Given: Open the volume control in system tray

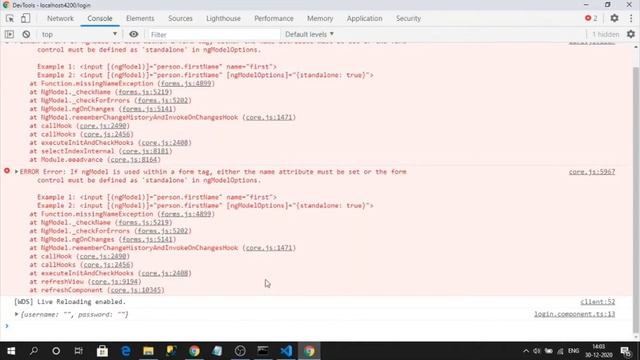Looking at the screenshot, I should pos(537,351).
